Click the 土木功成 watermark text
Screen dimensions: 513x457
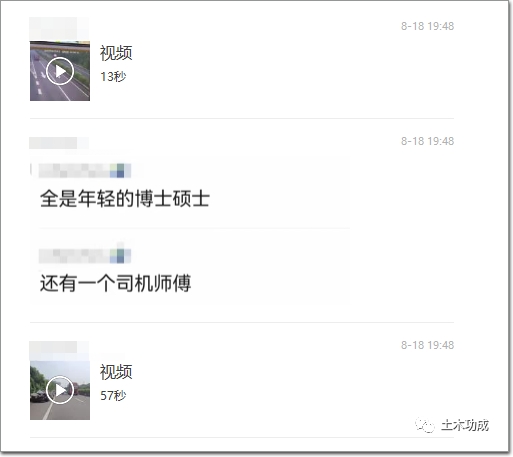[465, 425]
